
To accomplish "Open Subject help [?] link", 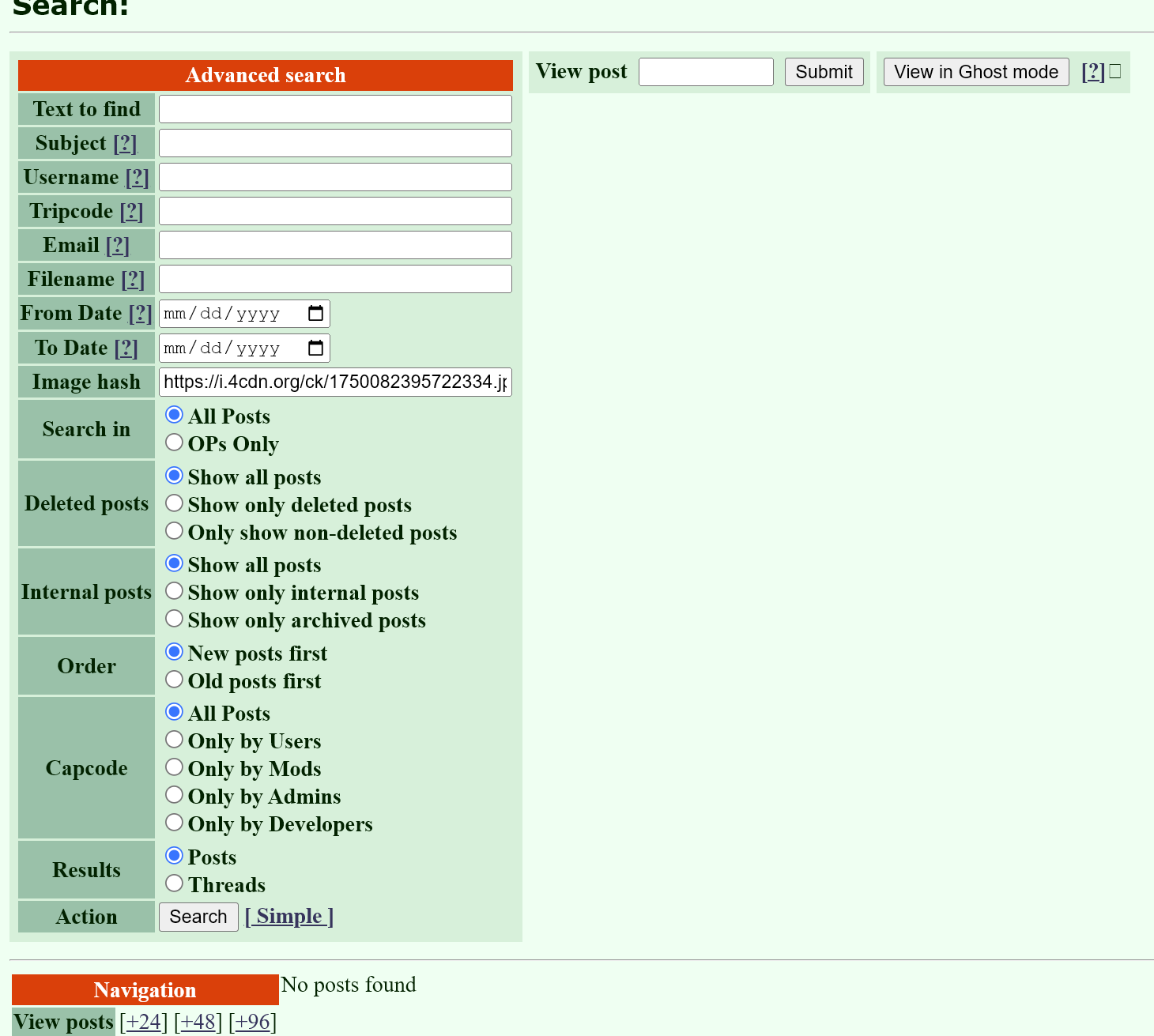I will pyautogui.click(x=125, y=144).
